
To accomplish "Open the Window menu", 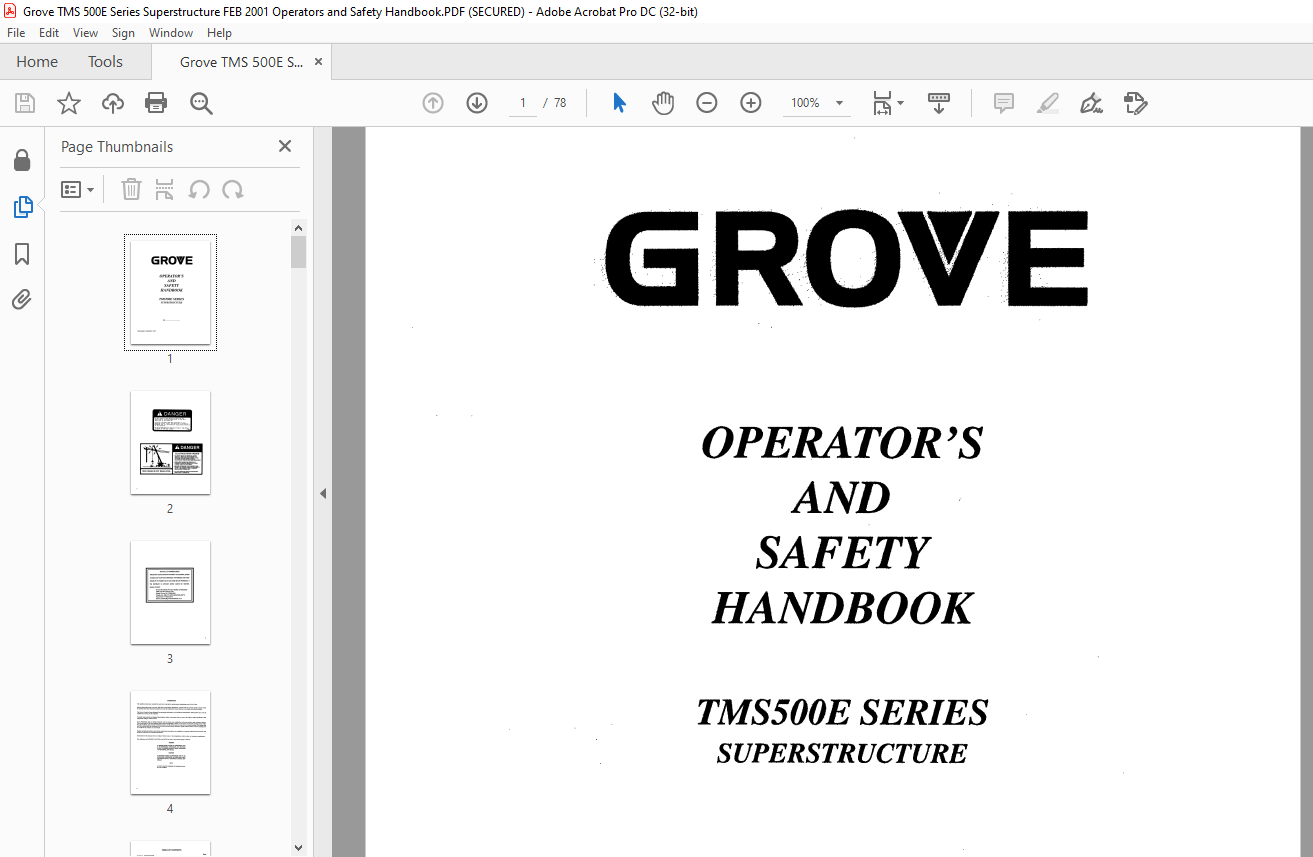I will coord(171,33).
